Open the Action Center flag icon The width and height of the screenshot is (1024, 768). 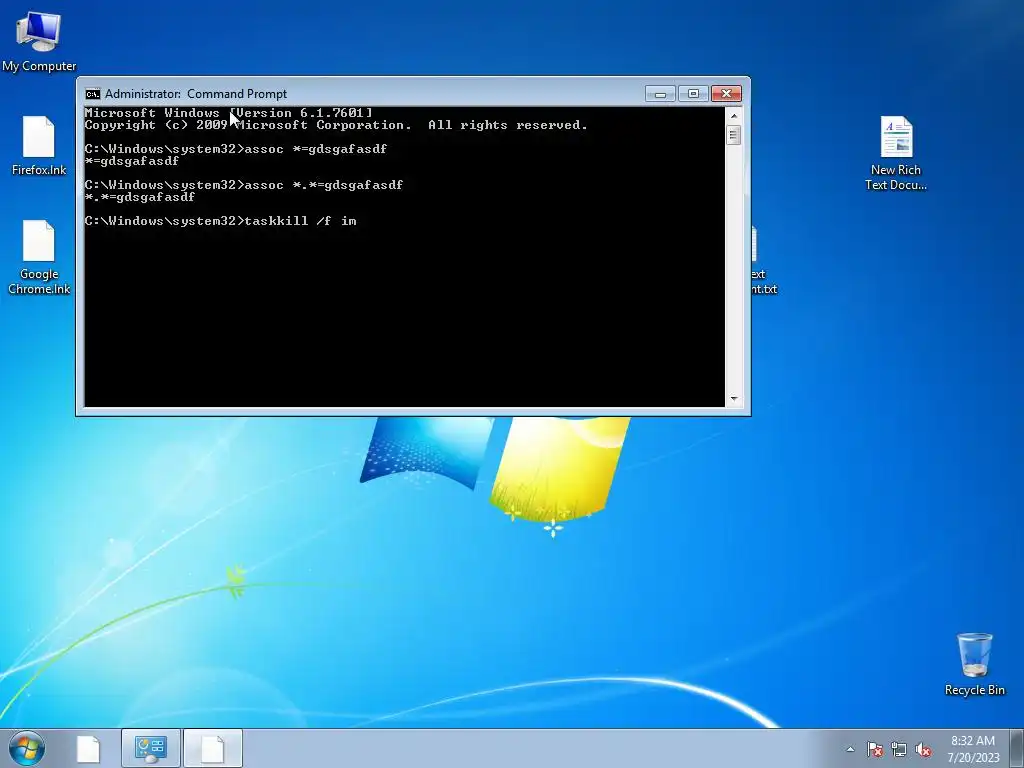point(874,749)
